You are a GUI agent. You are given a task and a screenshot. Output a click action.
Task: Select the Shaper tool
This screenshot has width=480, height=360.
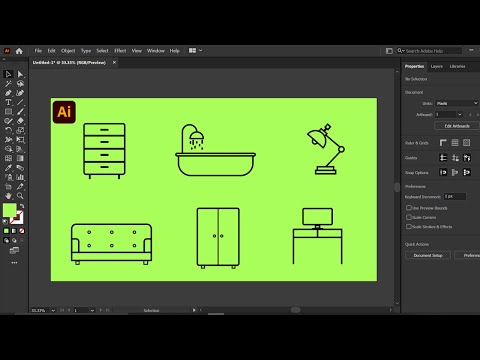[8, 121]
